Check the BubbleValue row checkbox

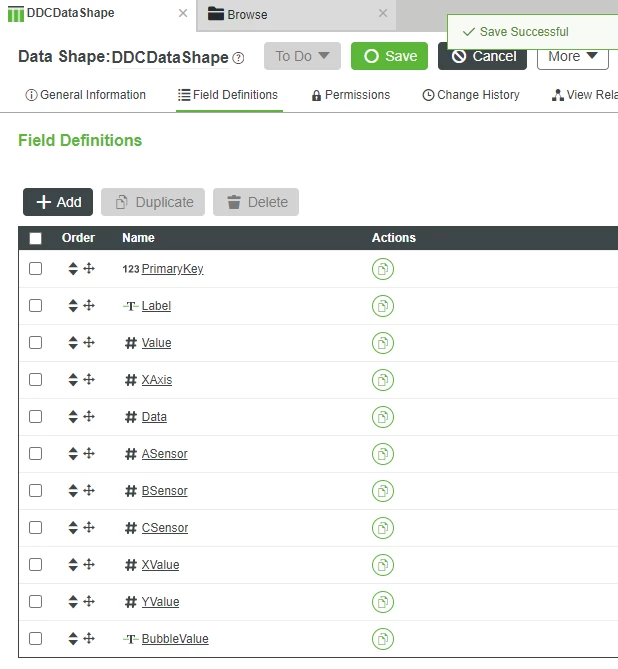point(35,638)
